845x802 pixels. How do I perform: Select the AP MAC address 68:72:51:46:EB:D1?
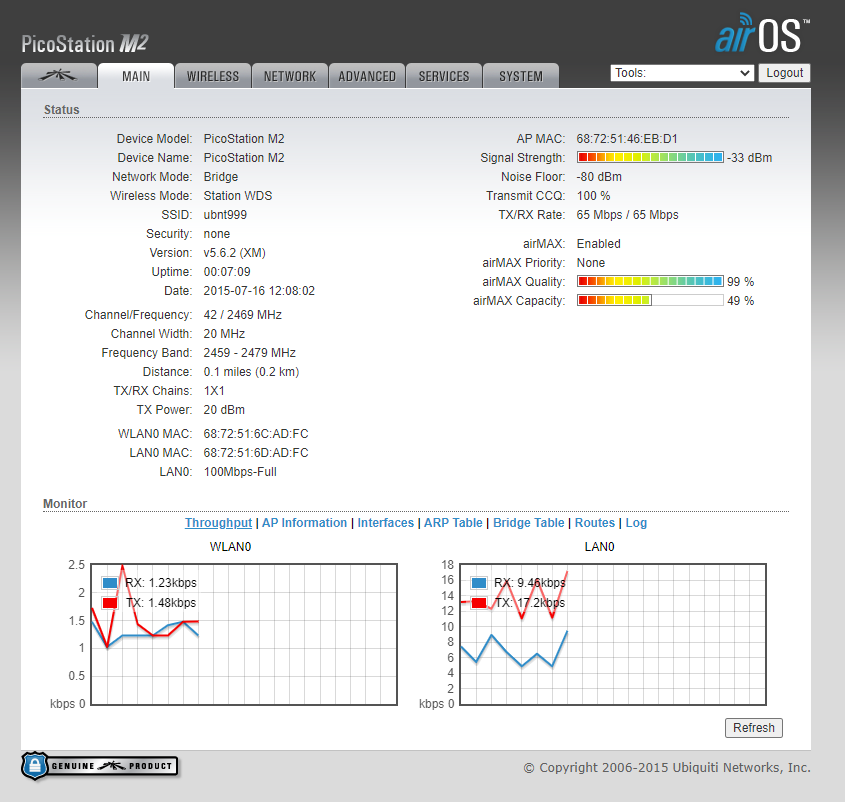coord(627,139)
